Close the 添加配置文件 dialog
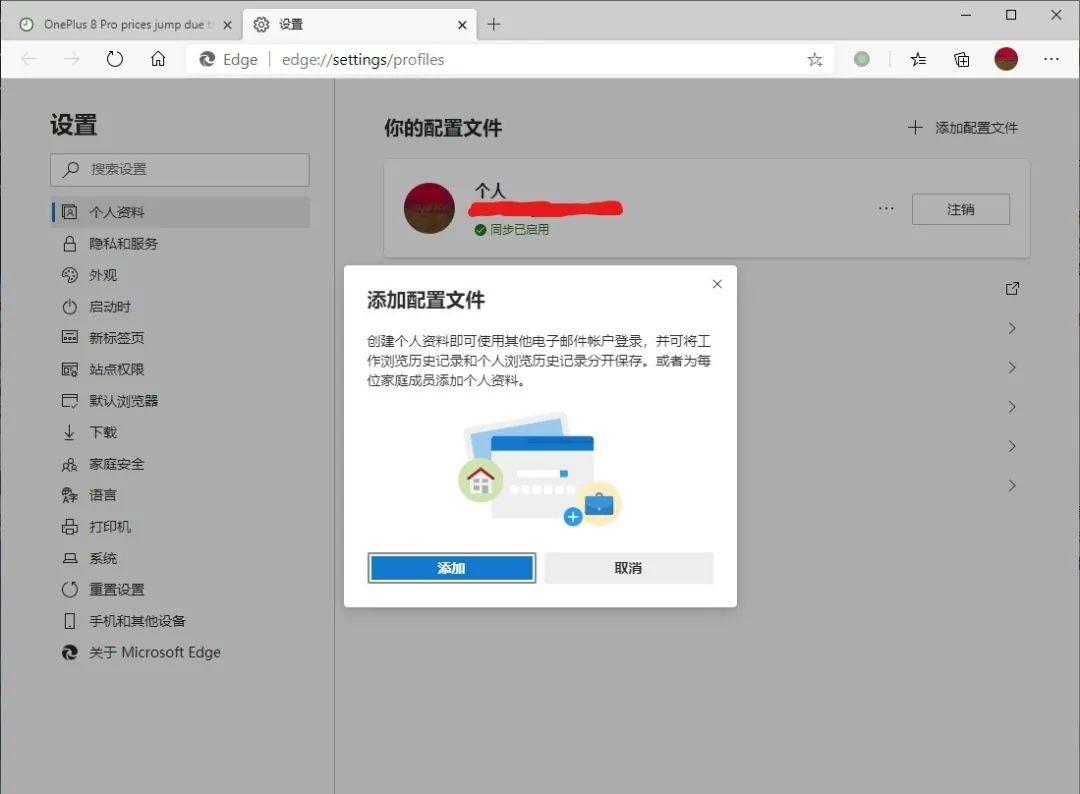The image size is (1080, 794). 717,284
